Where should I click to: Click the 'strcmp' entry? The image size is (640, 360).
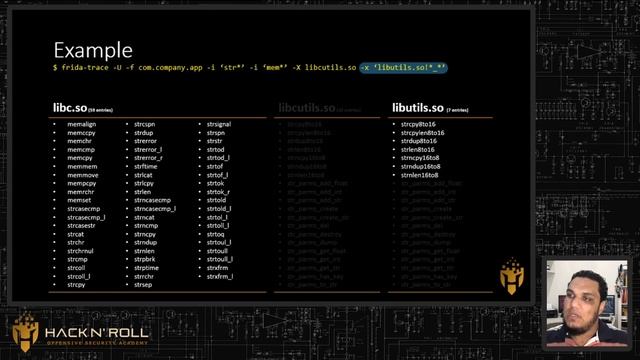pos(77,260)
